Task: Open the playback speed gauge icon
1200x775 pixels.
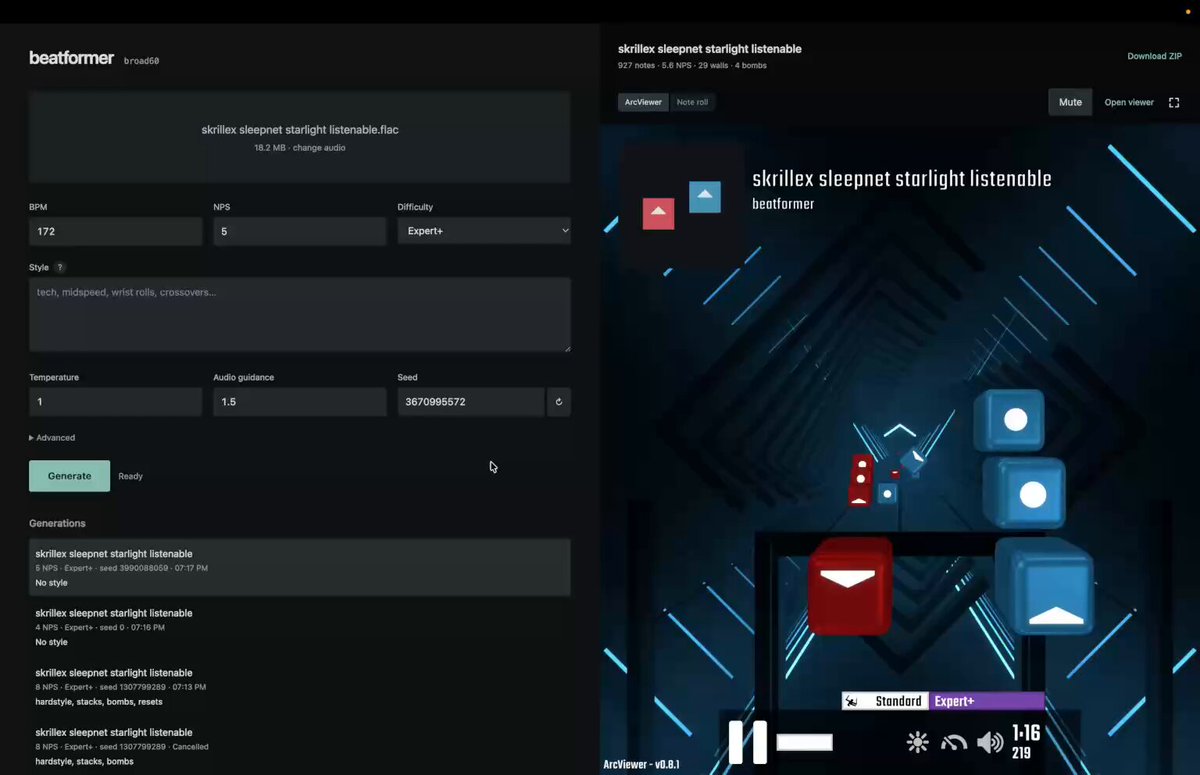Action: (954, 742)
